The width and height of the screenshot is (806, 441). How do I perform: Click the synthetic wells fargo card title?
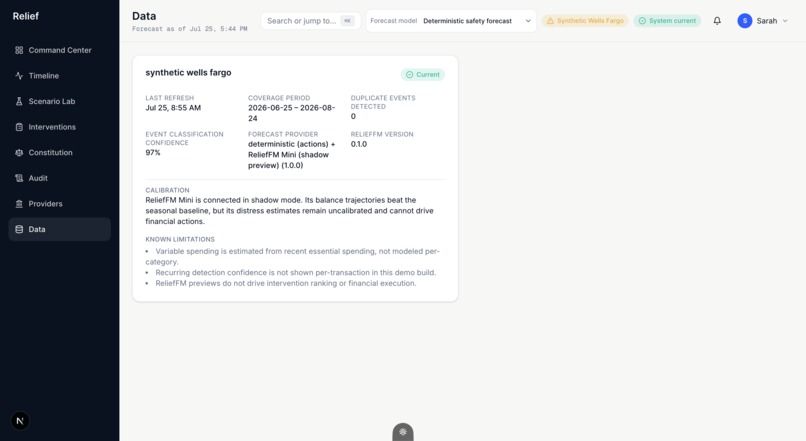click(x=188, y=72)
